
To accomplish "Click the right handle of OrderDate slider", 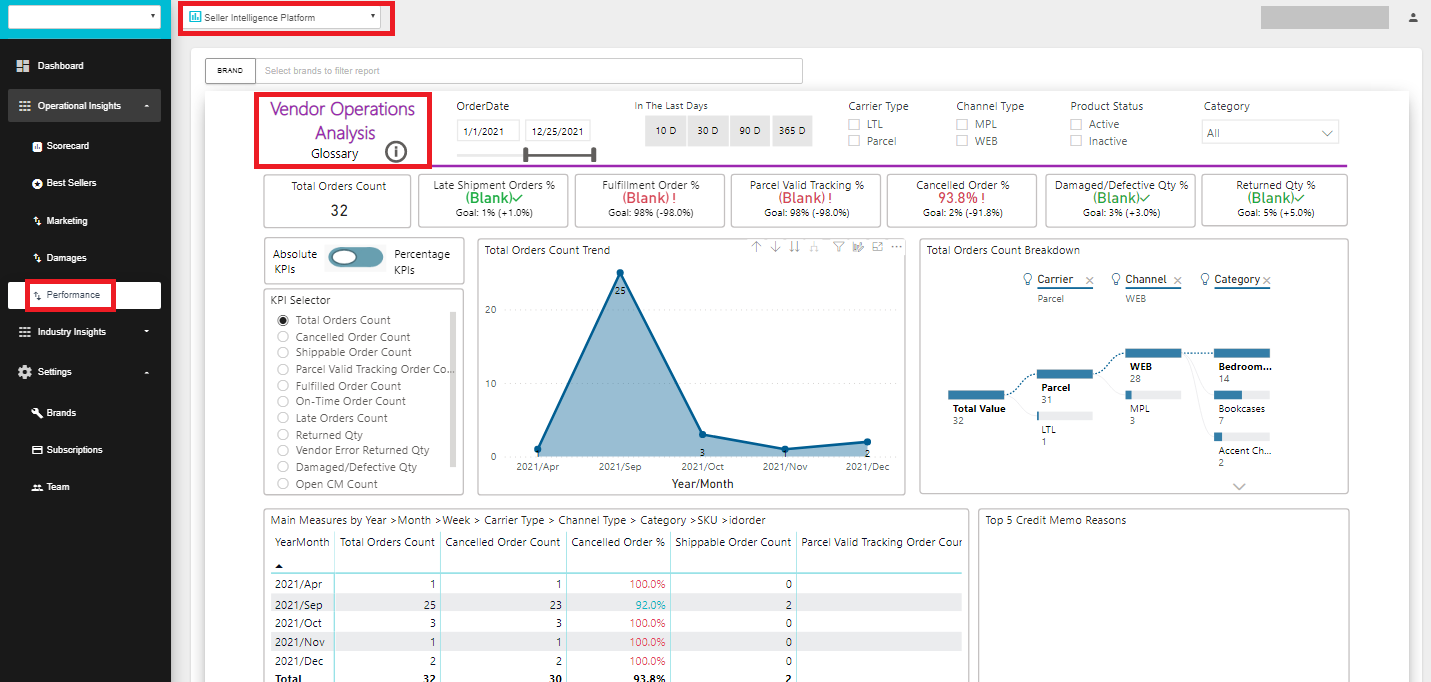I will click(x=594, y=154).
